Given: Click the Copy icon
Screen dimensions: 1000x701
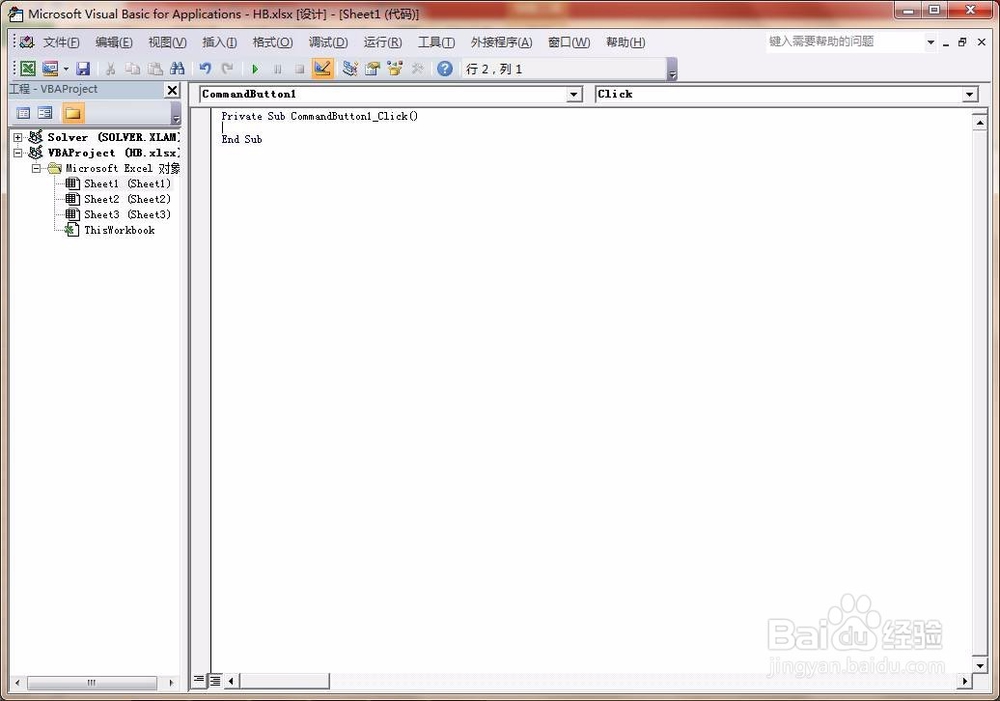Looking at the screenshot, I should tap(133, 68).
